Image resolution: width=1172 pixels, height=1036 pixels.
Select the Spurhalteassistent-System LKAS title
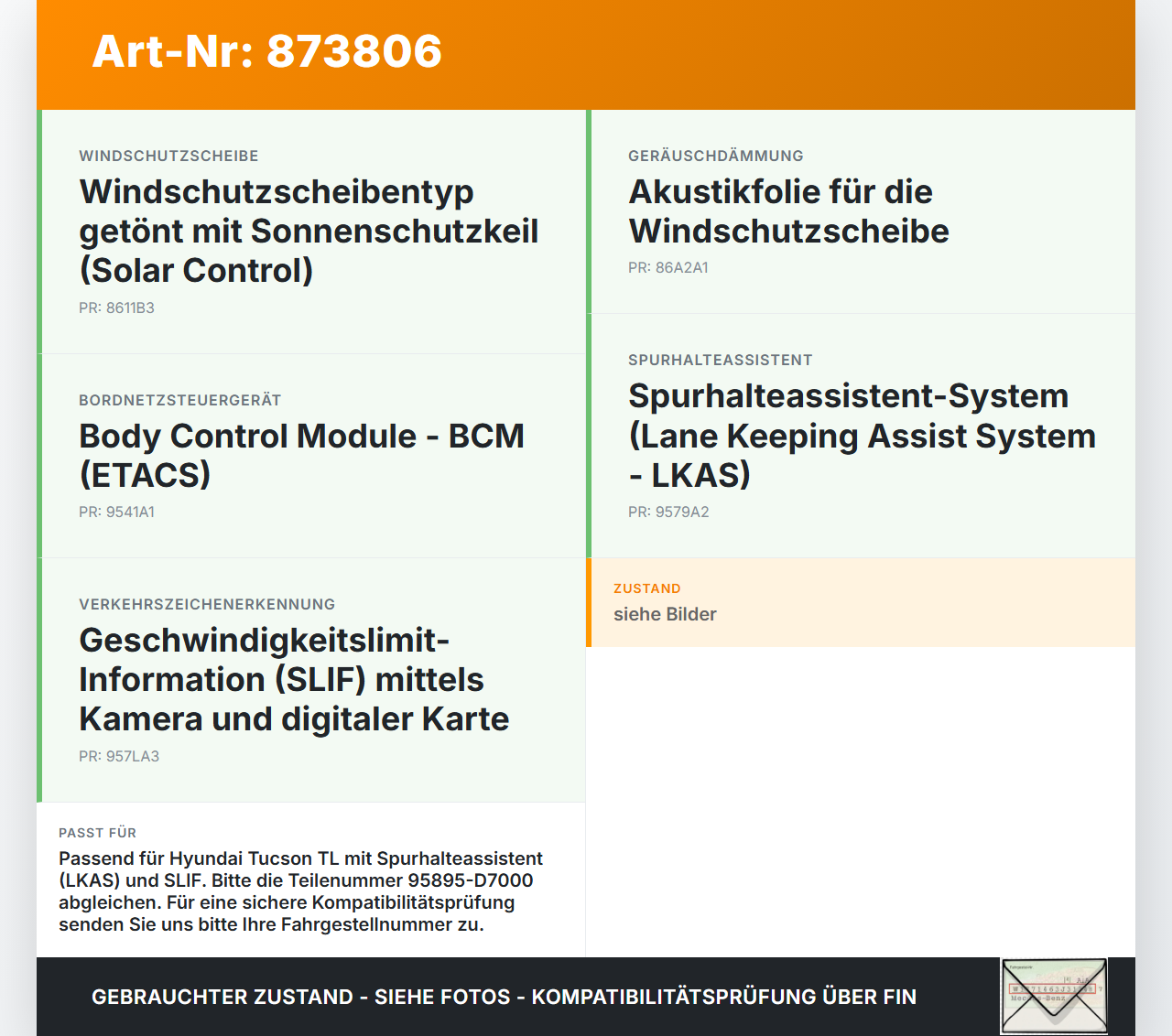[x=862, y=436]
